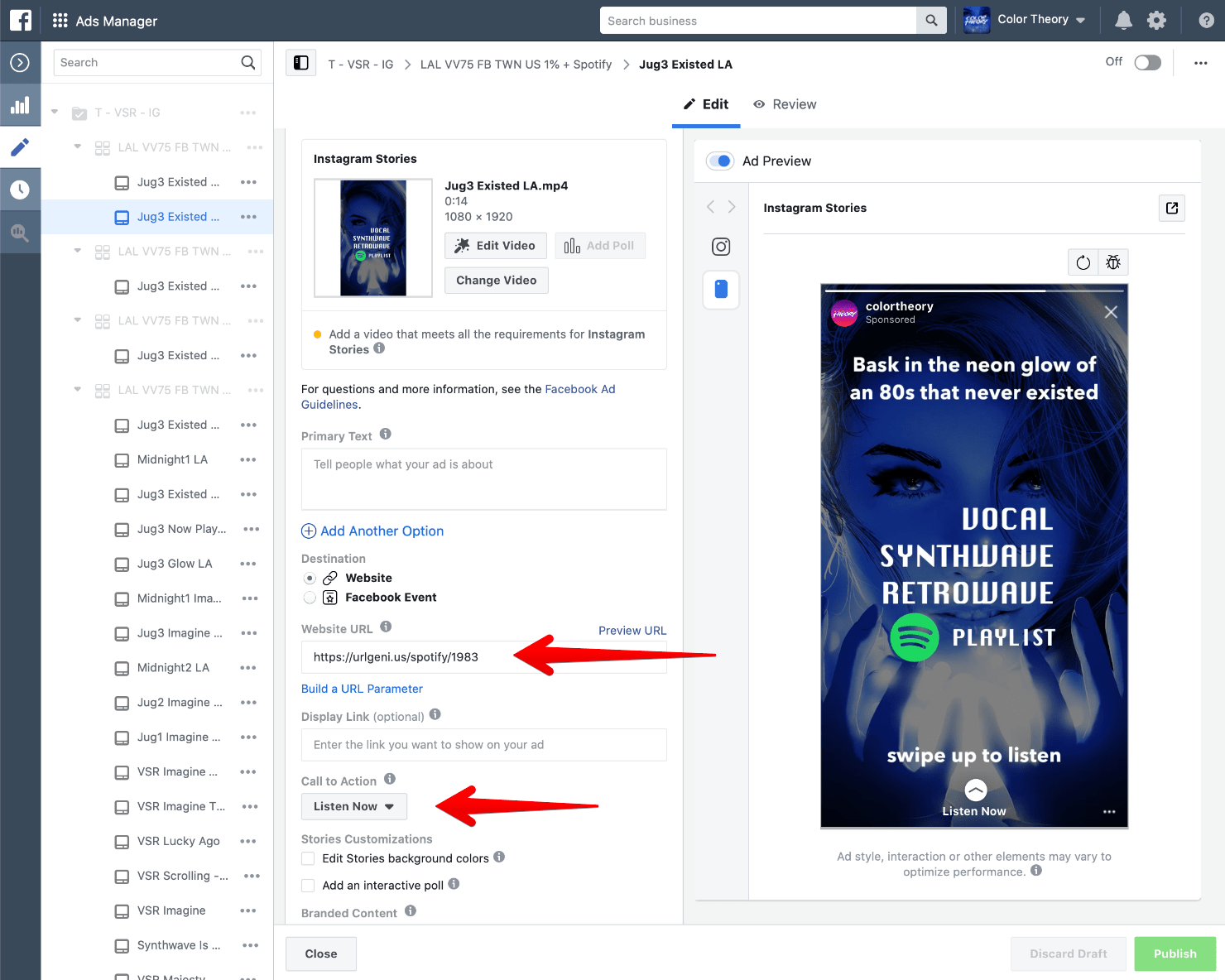Turn on the campaign Off toggle
Viewport: 1225px width, 980px height.
(x=1147, y=61)
